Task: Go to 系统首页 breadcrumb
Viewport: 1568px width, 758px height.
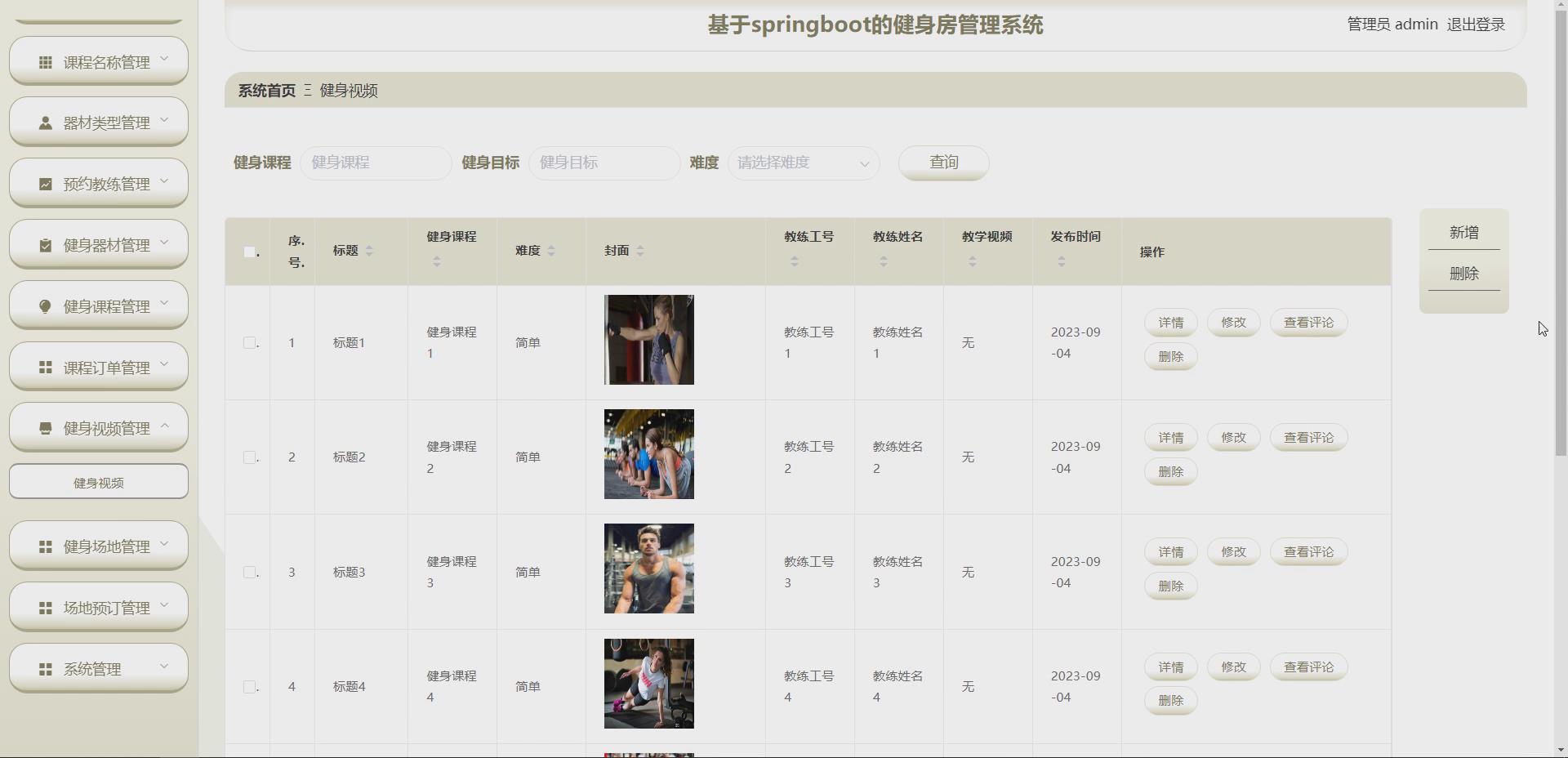Action: tap(267, 91)
